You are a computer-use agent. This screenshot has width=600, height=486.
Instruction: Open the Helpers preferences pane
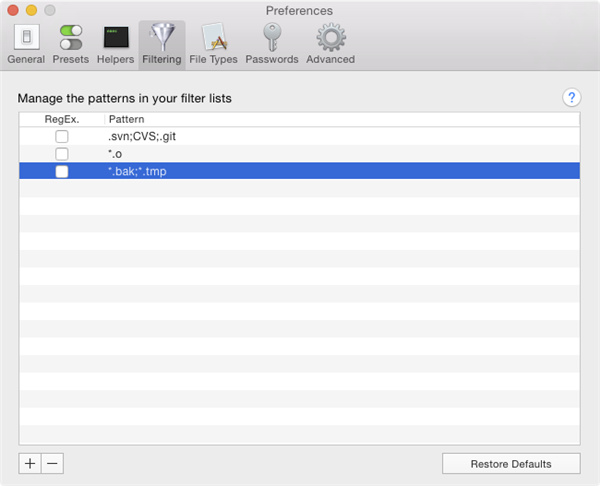(x=116, y=44)
